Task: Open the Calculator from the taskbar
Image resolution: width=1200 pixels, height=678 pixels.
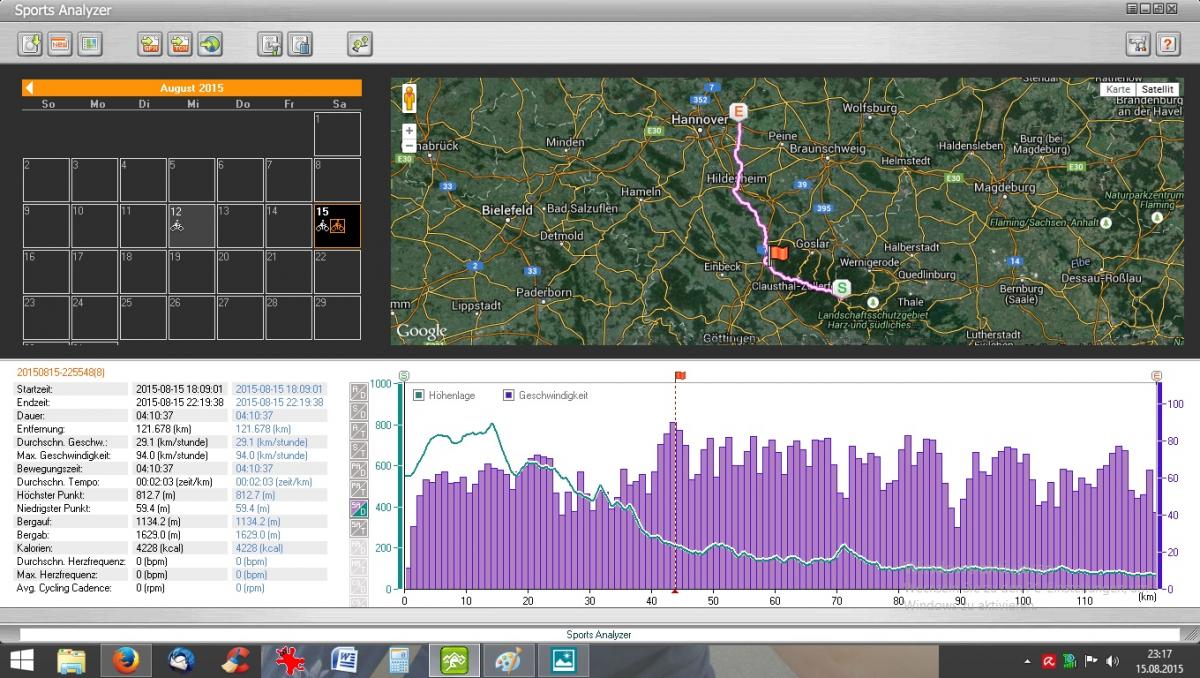Action: coord(399,660)
